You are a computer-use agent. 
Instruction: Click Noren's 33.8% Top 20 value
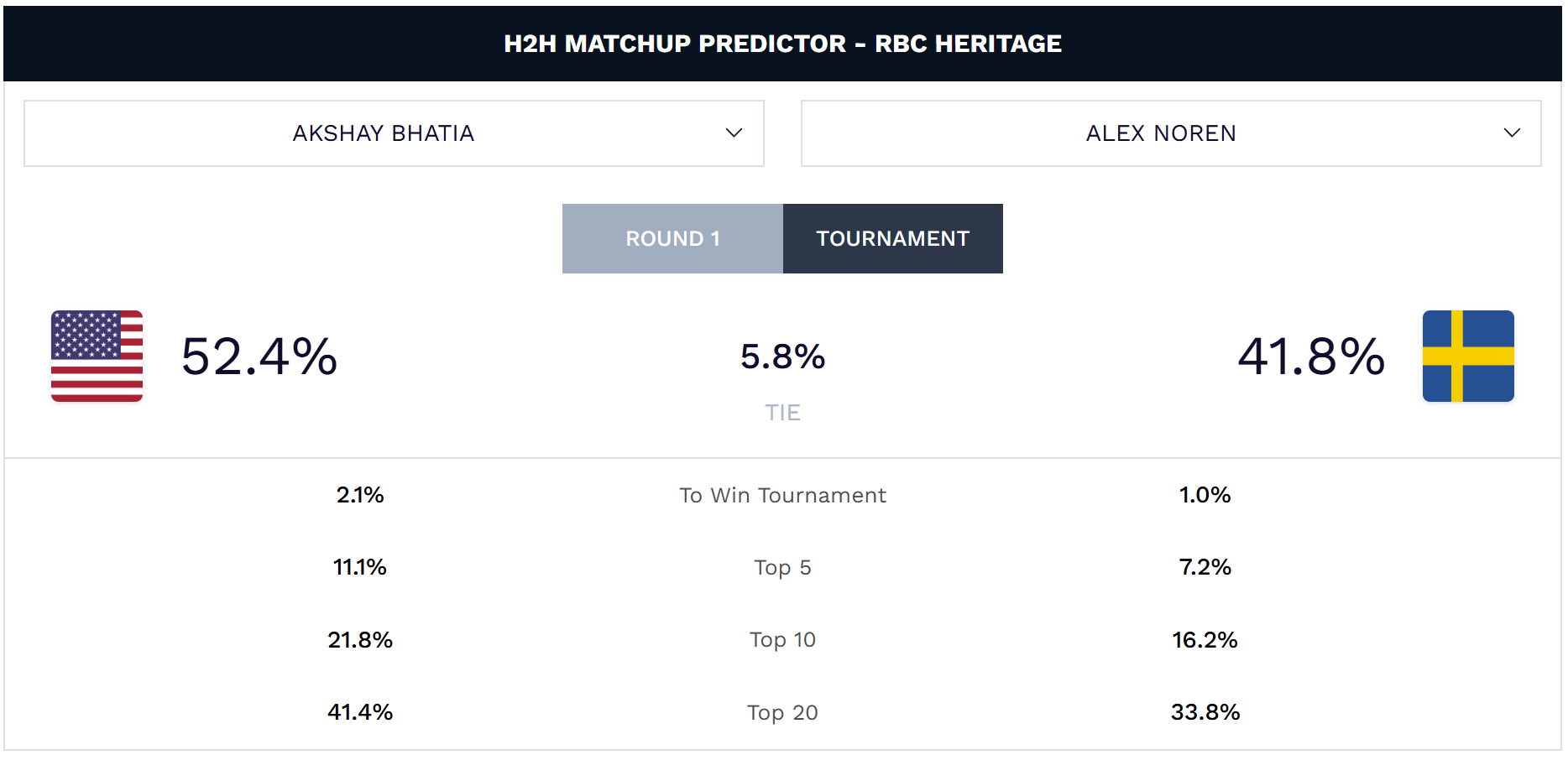coord(1205,712)
